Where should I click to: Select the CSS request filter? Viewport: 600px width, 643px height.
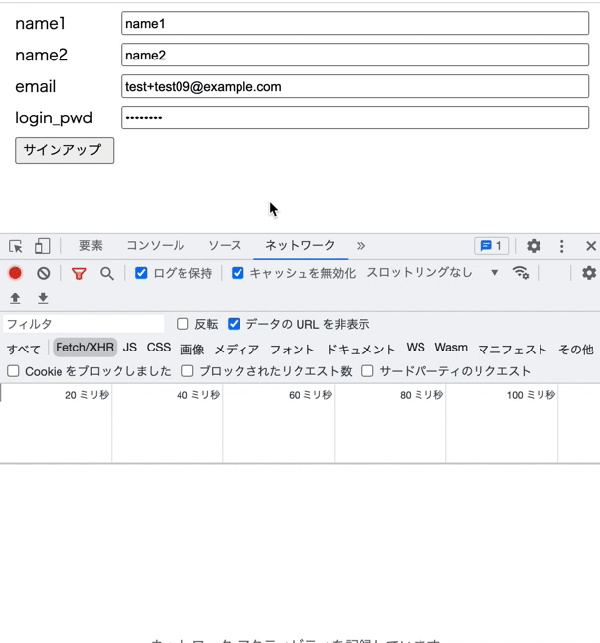(x=159, y=347)
